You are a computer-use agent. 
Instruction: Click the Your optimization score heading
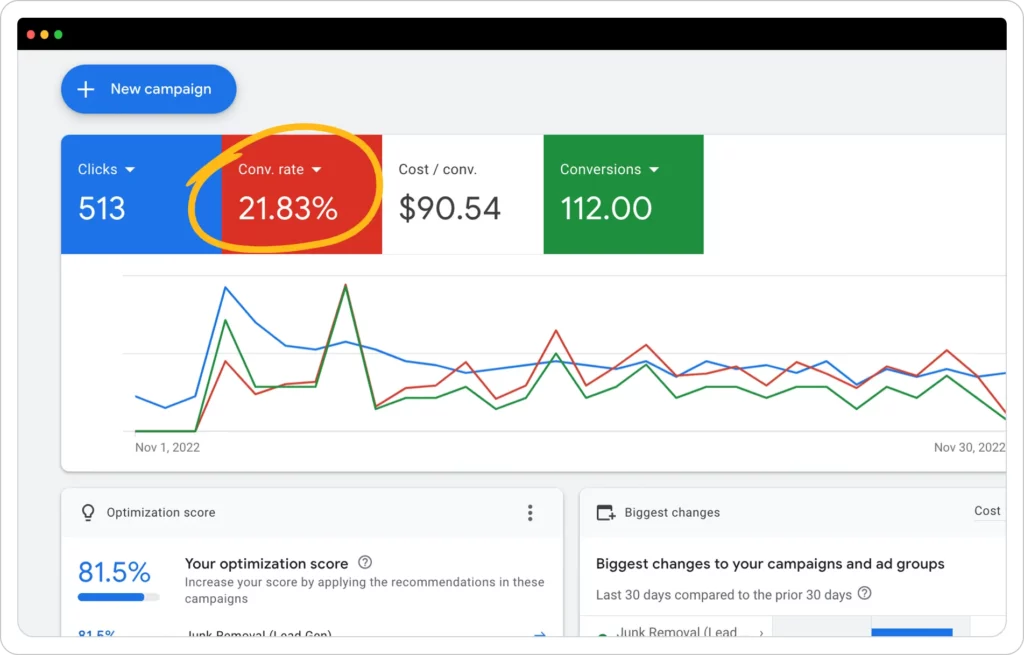pyautogui.click(x=266, y=564)
